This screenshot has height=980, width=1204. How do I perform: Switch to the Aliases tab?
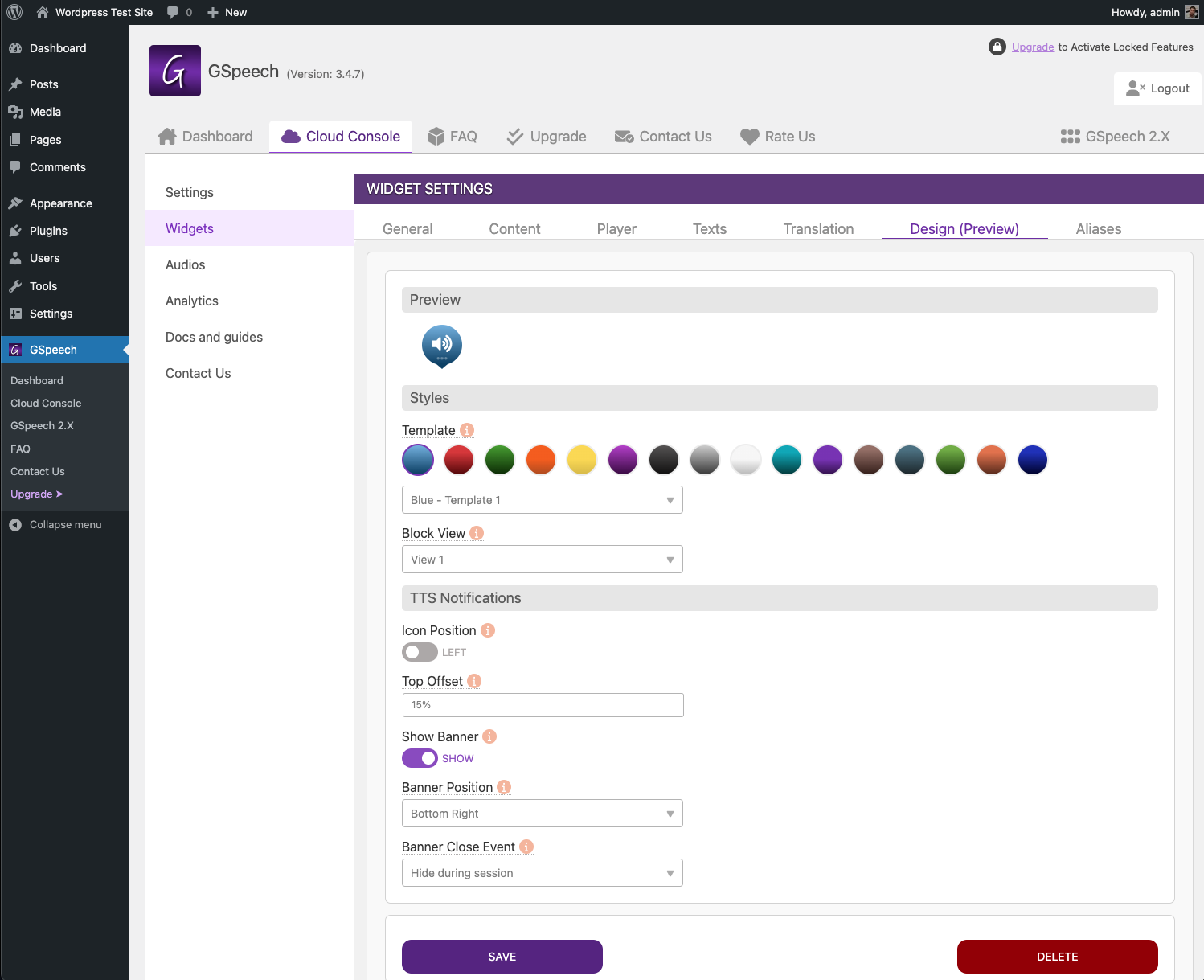1099,229
